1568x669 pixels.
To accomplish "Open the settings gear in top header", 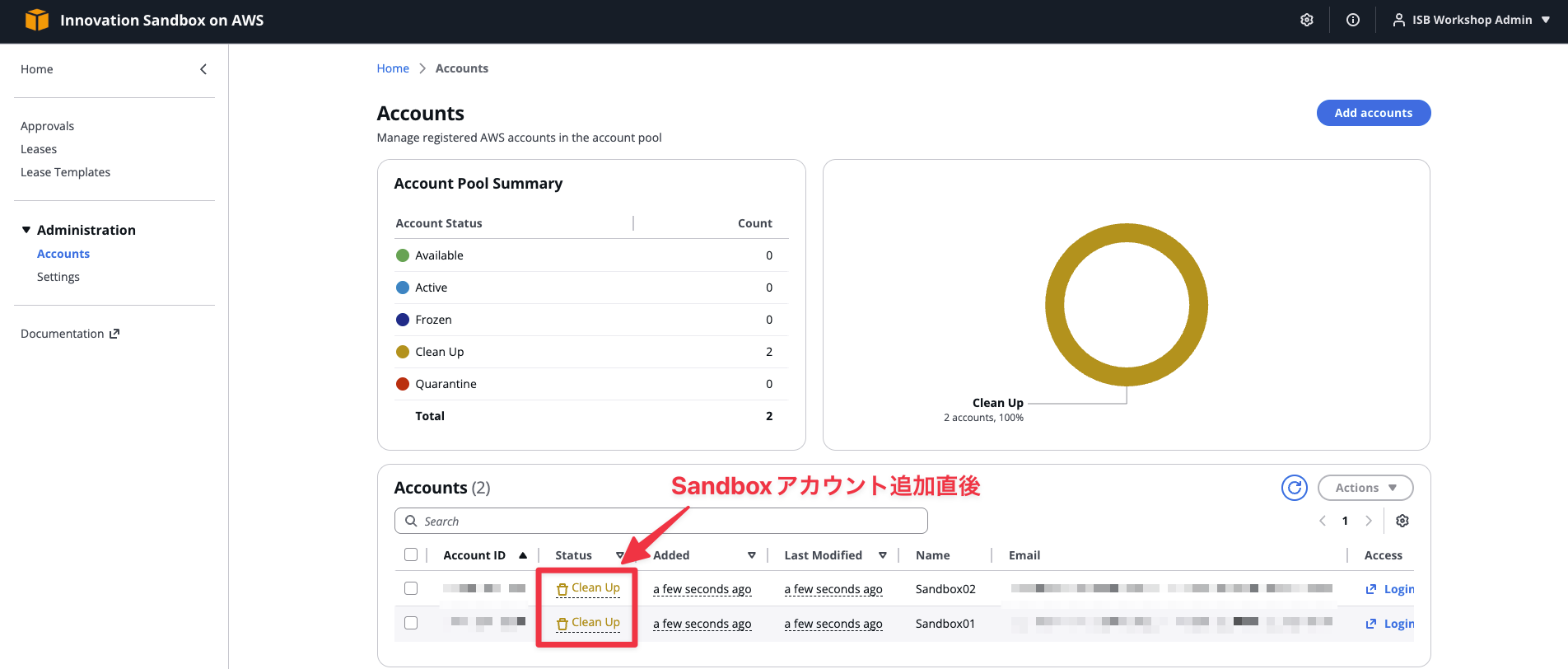I will [x=1306, y=21].
